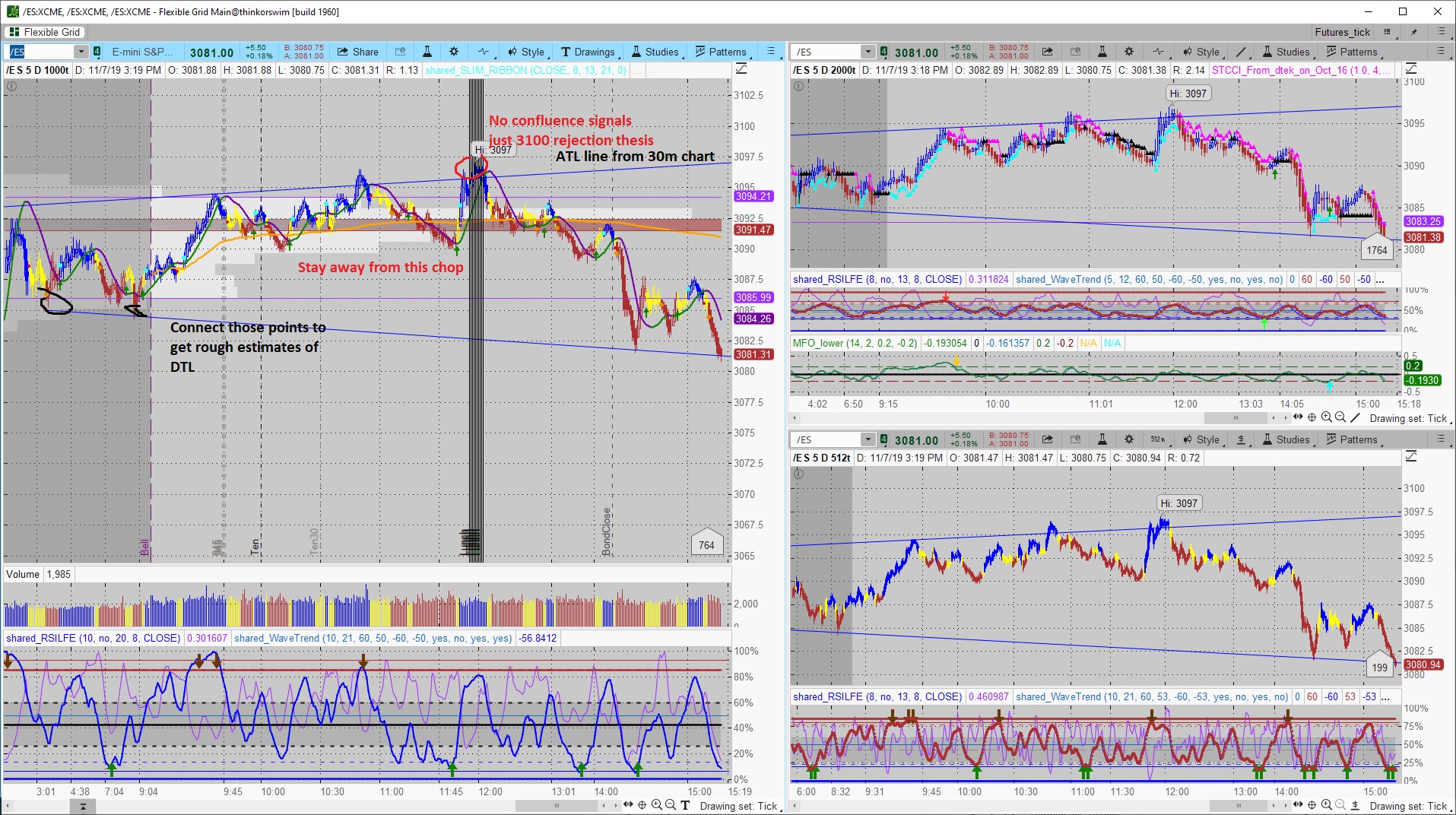Click green color link icon in left chart
This screenshot has width=1456, height=815.
(x=97, y=52)
